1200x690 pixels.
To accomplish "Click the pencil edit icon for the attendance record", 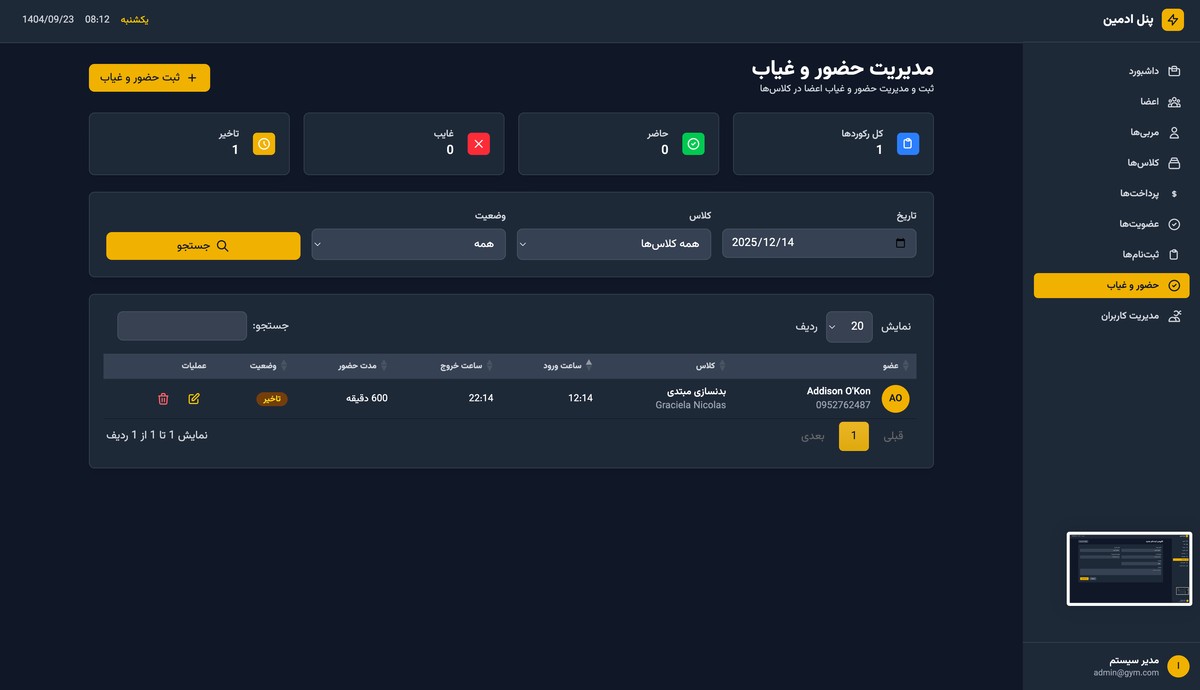I will 194,399.
